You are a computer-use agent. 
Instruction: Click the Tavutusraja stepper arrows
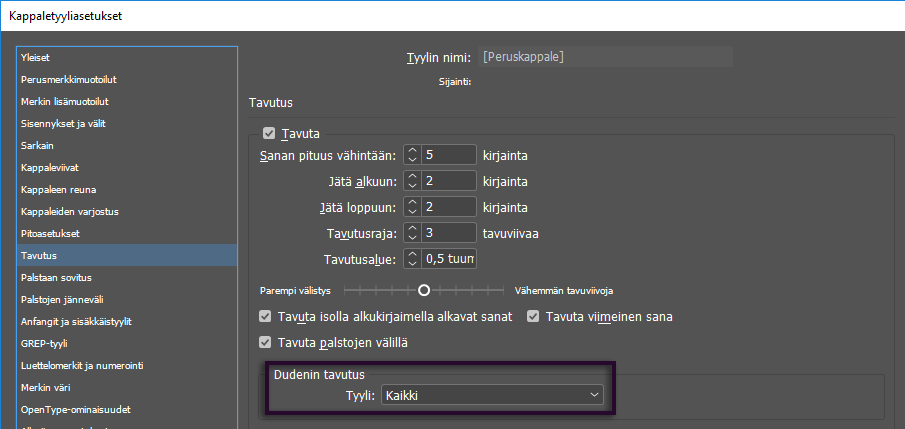pos(412,233)
